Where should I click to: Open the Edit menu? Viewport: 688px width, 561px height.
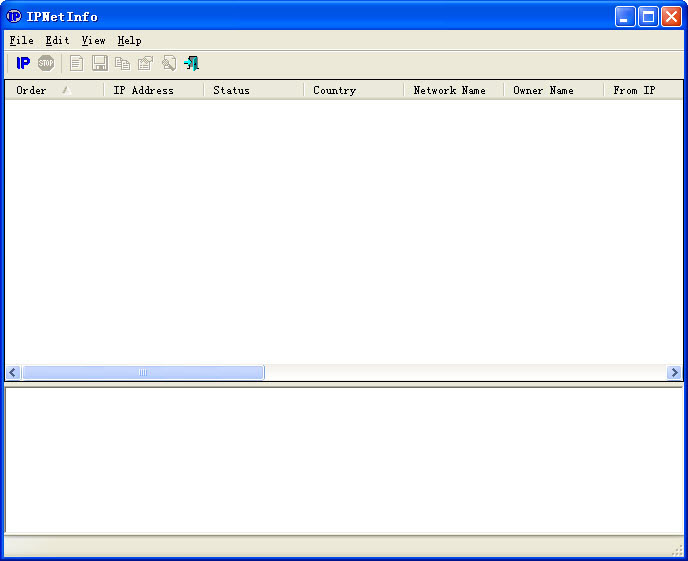click(57, 41)
